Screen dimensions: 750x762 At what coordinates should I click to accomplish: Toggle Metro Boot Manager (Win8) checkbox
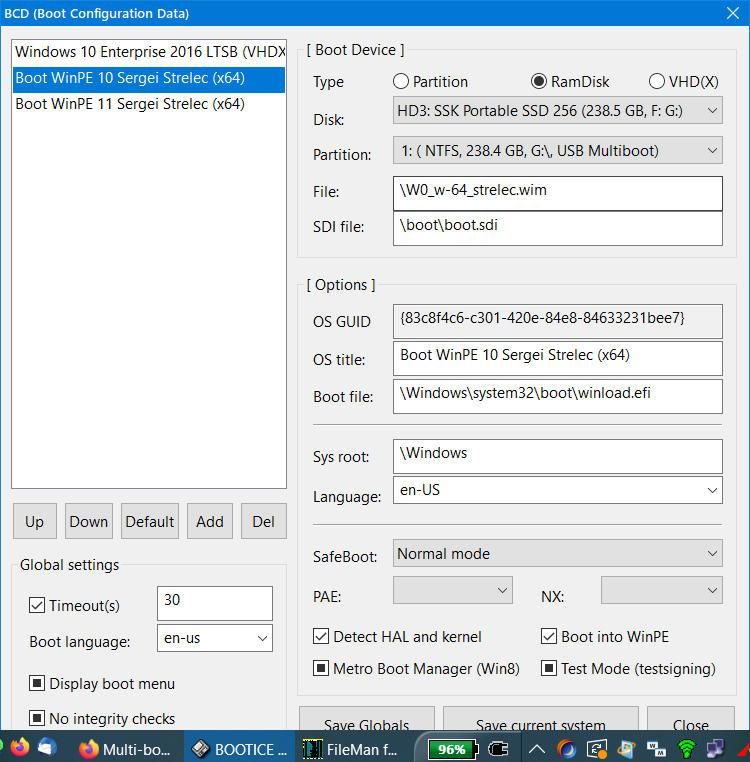[321, 668]
